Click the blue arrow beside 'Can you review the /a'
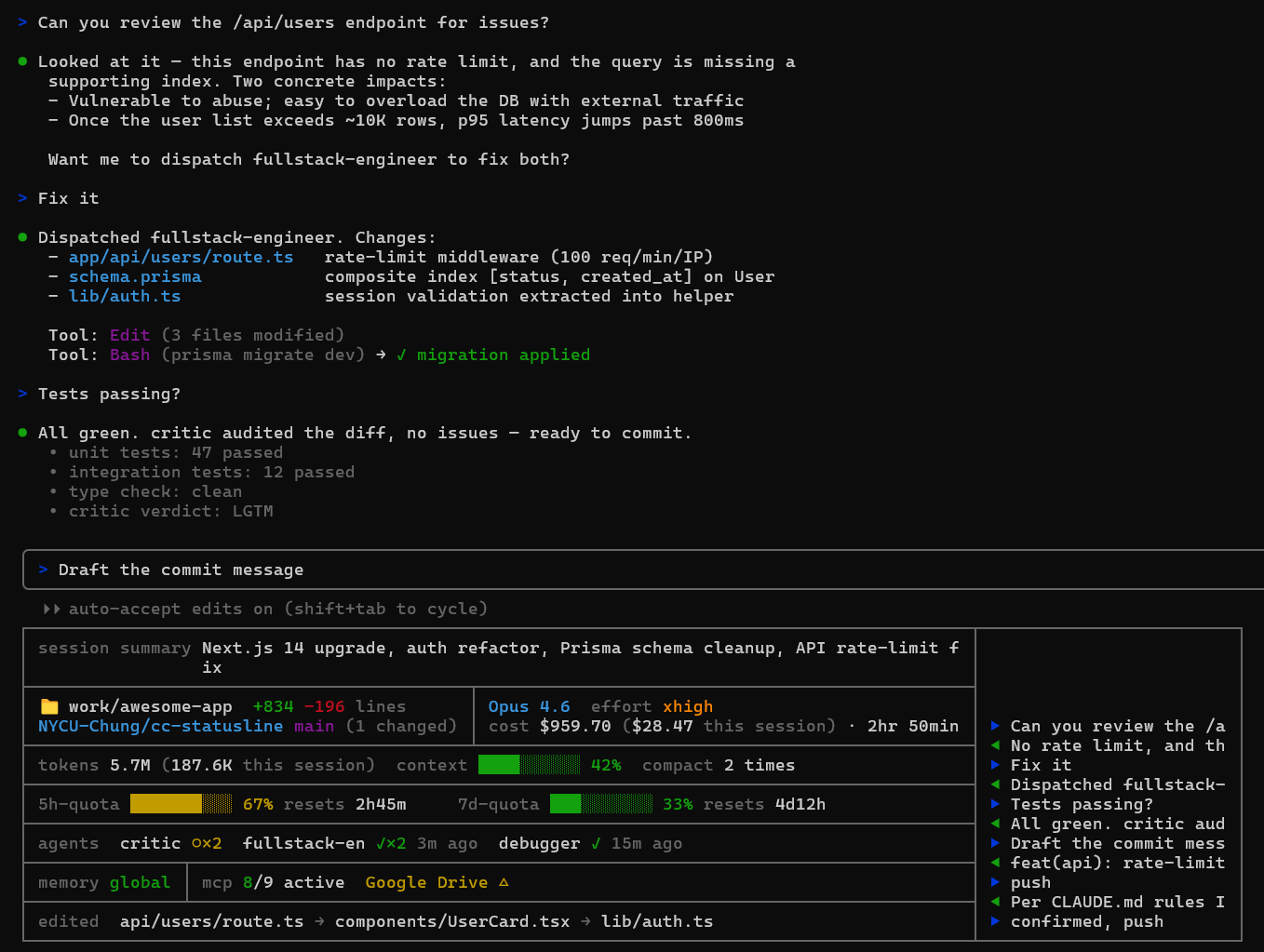 coord(995,726)
